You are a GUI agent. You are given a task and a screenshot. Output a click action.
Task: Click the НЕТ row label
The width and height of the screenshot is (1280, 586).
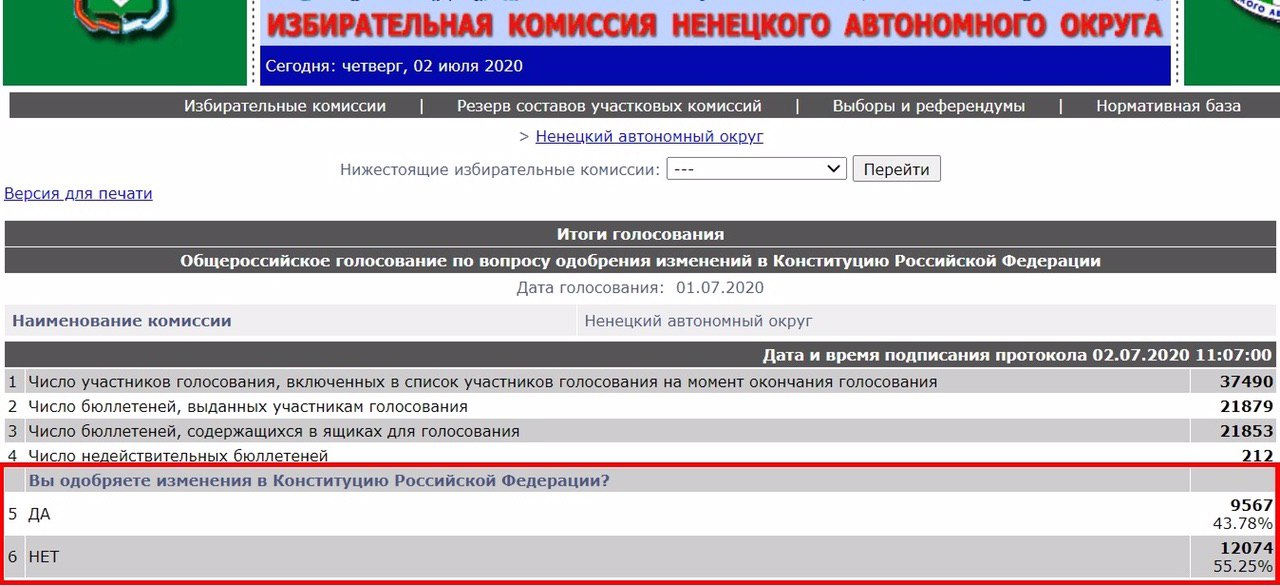[x=44, y=557]
